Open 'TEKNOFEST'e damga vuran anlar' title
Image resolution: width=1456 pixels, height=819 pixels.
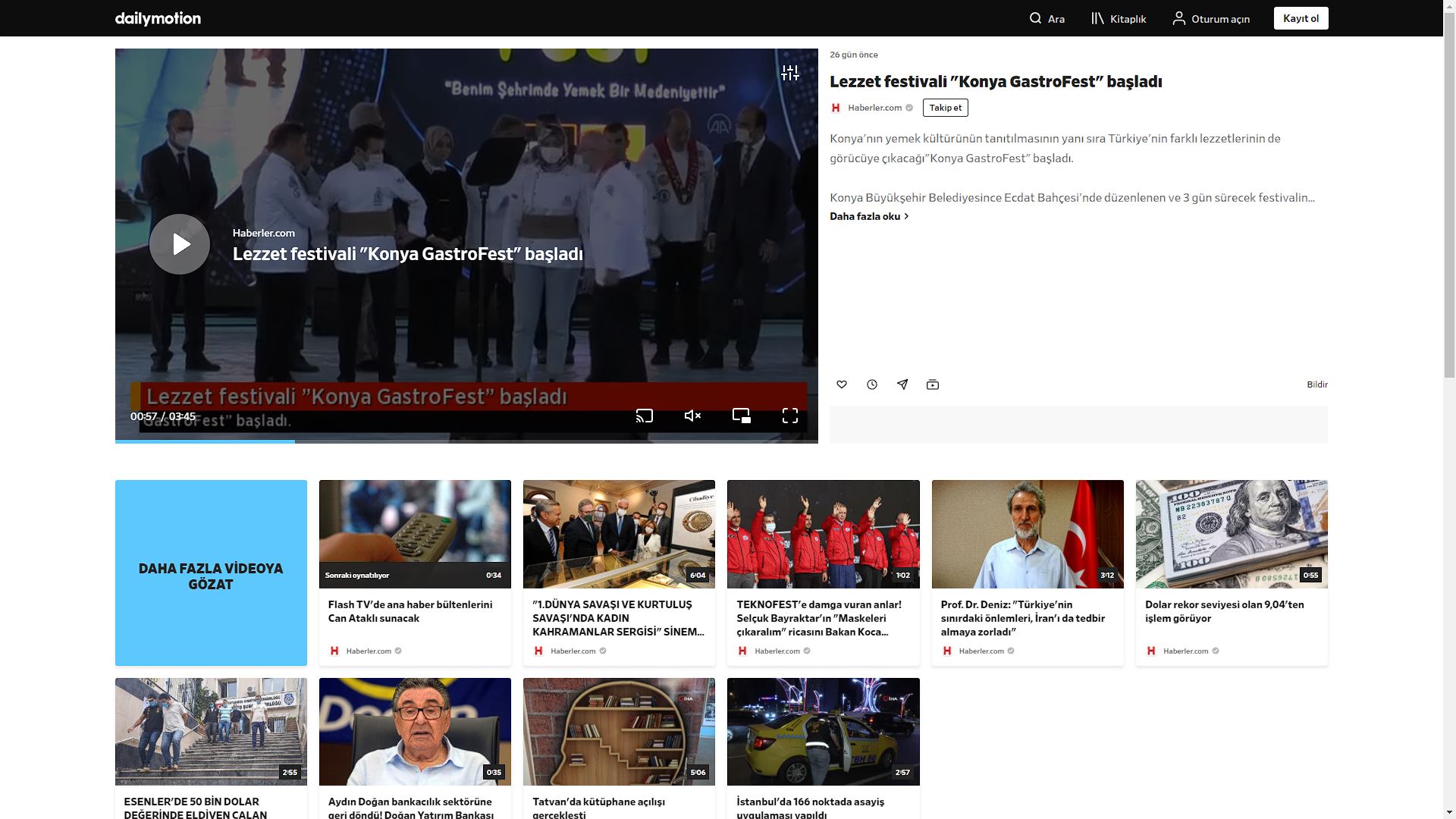[x=819, y=618]
